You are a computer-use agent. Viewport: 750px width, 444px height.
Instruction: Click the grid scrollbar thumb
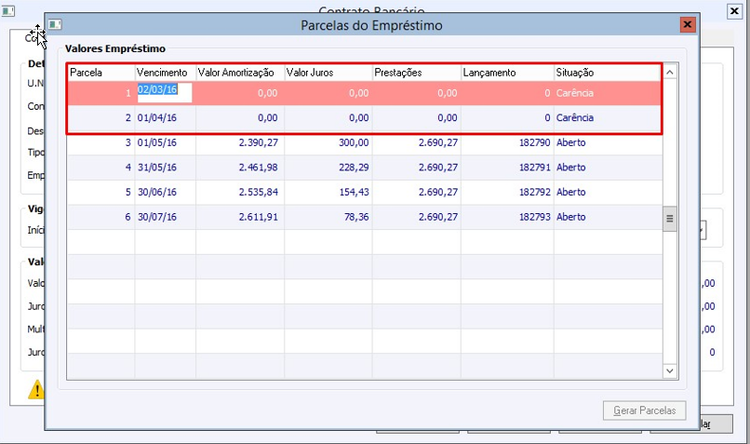point(670,219)
